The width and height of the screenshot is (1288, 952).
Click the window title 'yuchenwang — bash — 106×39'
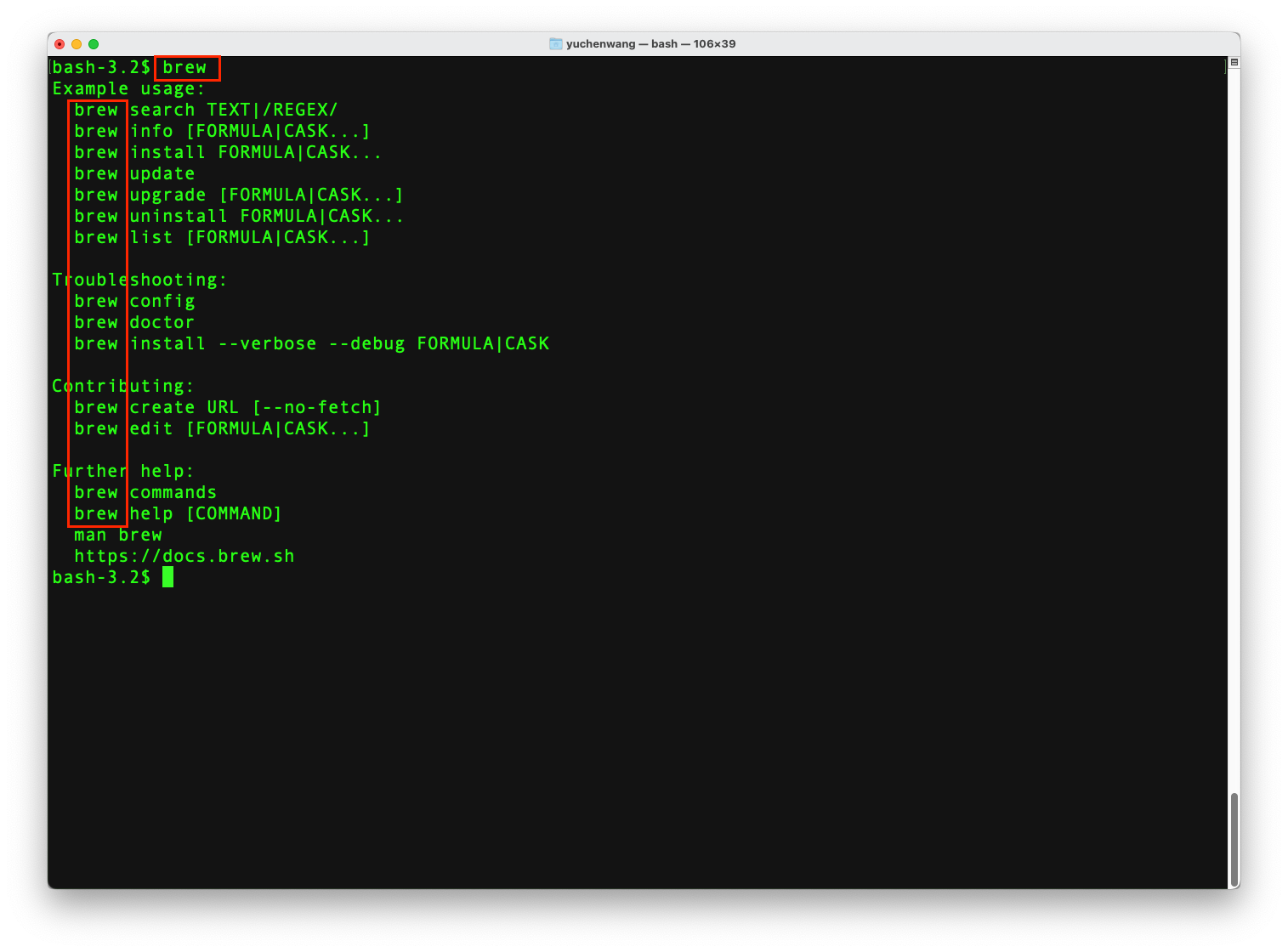click(650, 43)
